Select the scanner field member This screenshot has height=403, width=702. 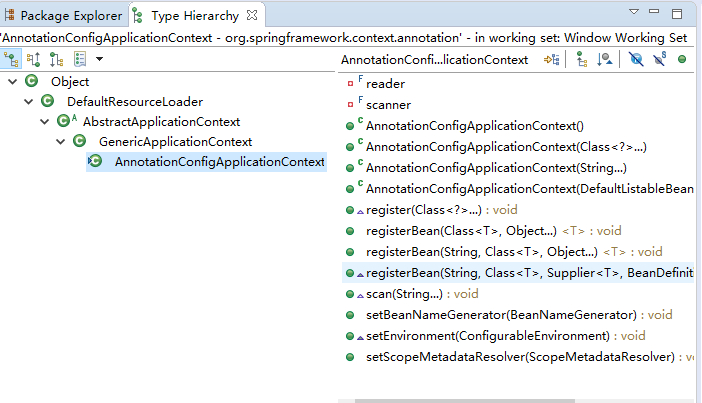[x=388, y=105]
